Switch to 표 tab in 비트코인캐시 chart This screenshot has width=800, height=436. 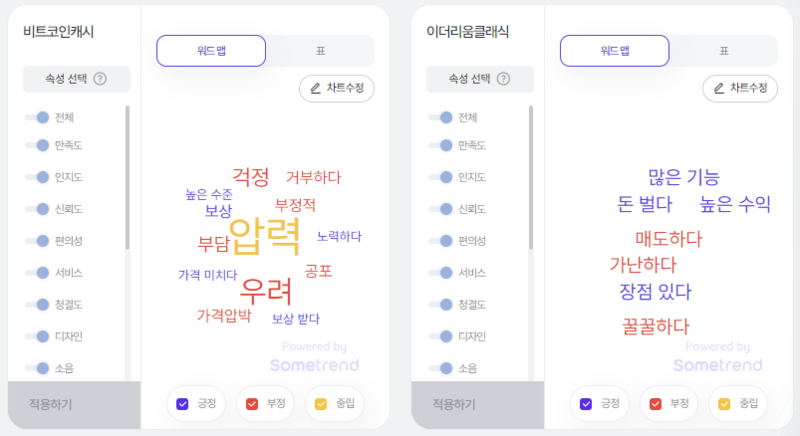click(x=320, y=50)
